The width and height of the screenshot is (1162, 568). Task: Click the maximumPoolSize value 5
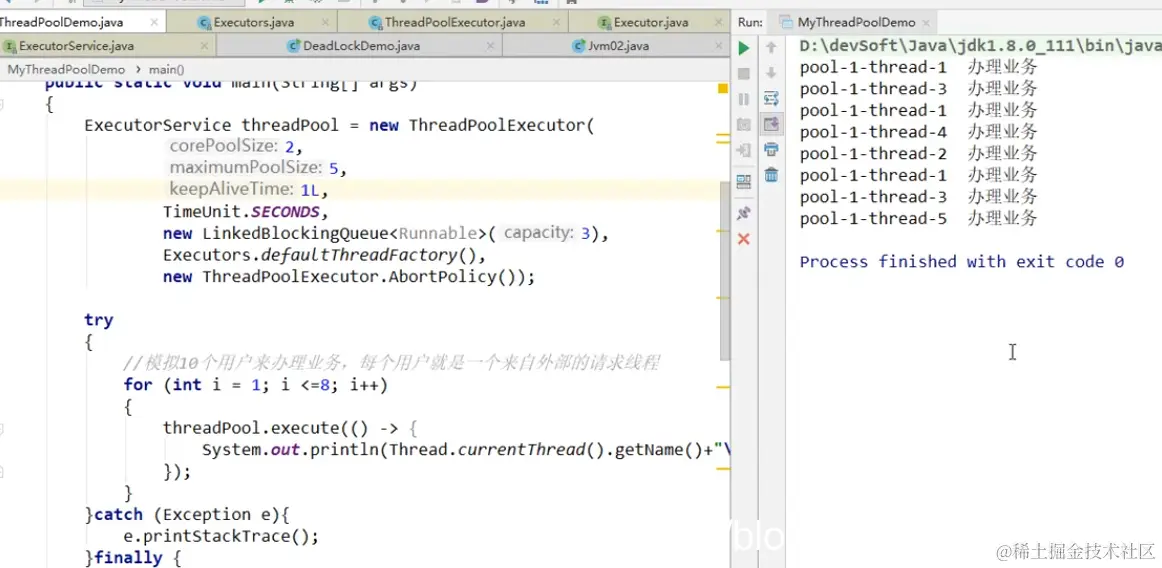click(333, 168)
